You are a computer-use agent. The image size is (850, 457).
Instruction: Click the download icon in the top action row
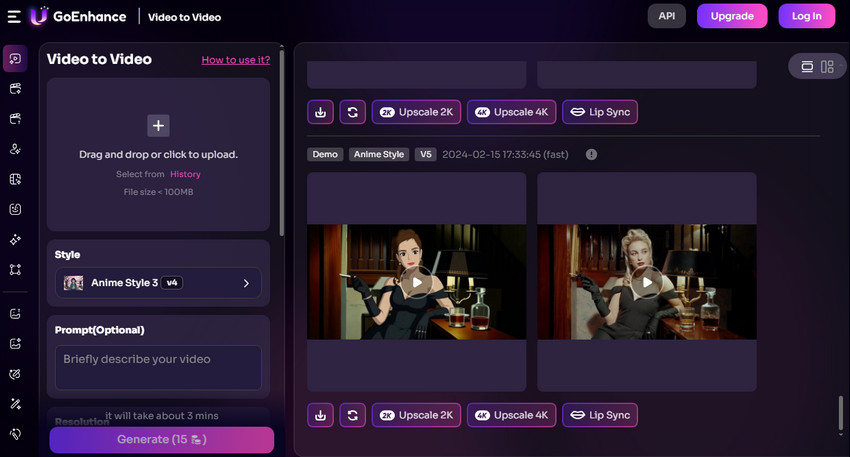[320, 112]
